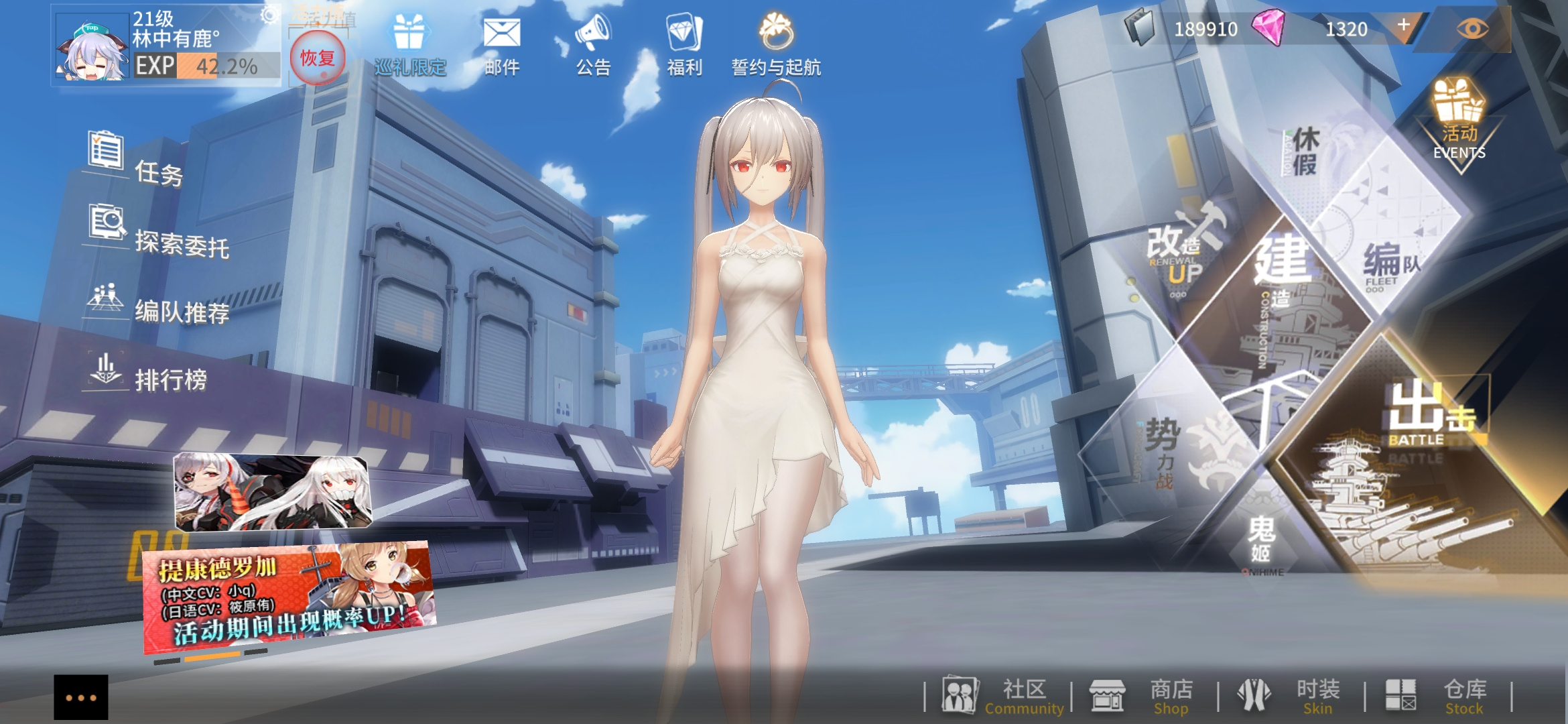Screen dimensions: 1568x724
Task: Open the 探索委托 exploration icon
Action: pos(107,222)
